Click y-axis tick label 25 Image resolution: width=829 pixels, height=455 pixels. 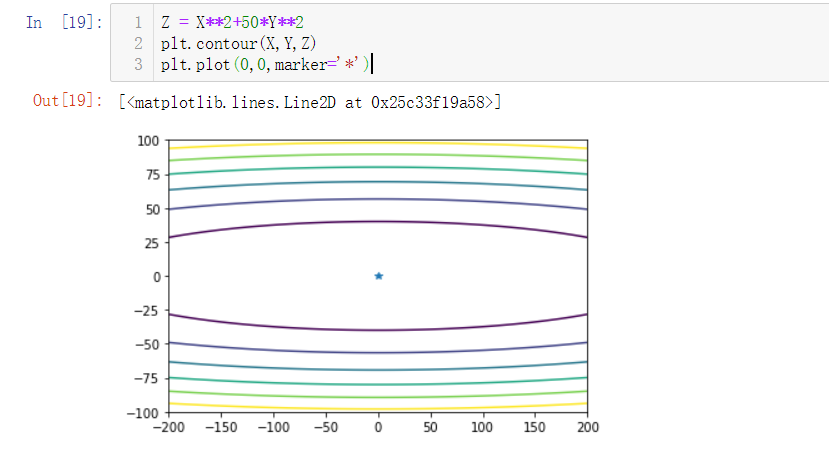tap(153, 243)
